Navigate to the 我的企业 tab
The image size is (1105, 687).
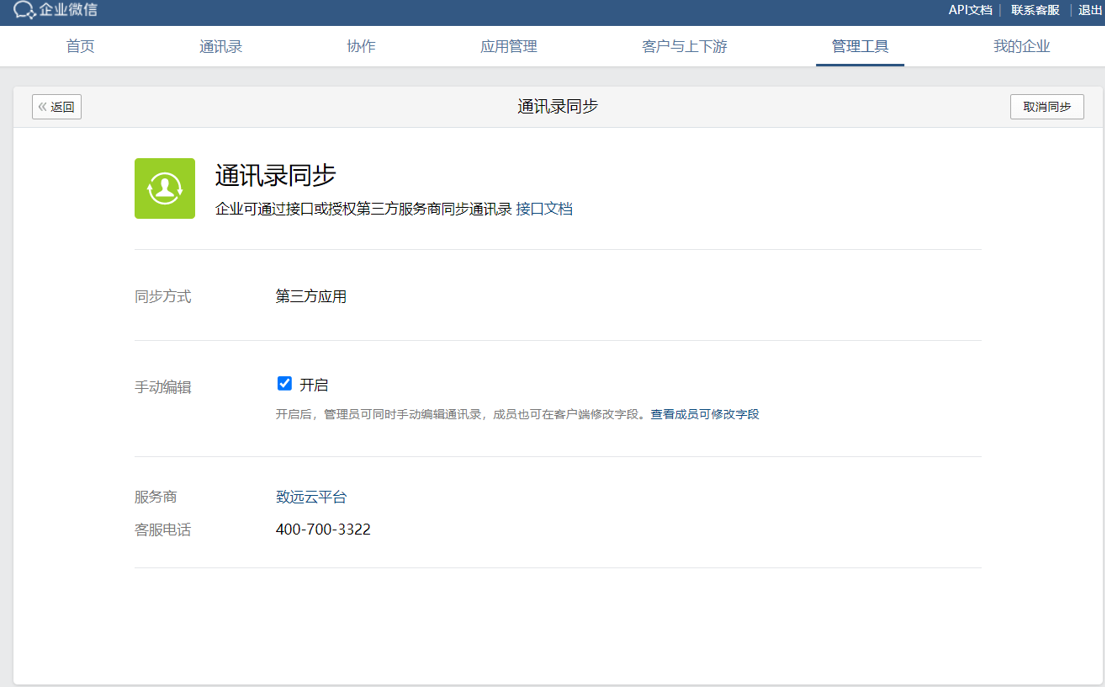coord(1021,47)
